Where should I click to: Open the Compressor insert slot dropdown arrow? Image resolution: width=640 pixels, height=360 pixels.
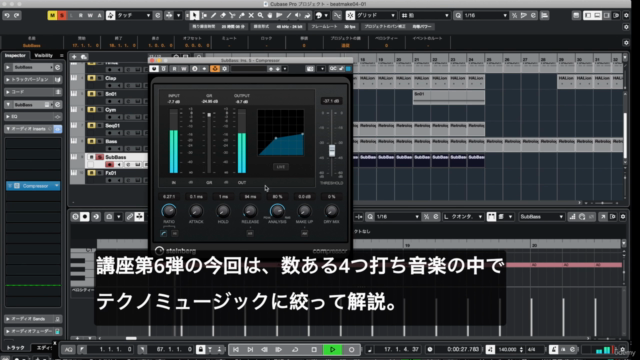pyautogui.click(x=57, y=186)
